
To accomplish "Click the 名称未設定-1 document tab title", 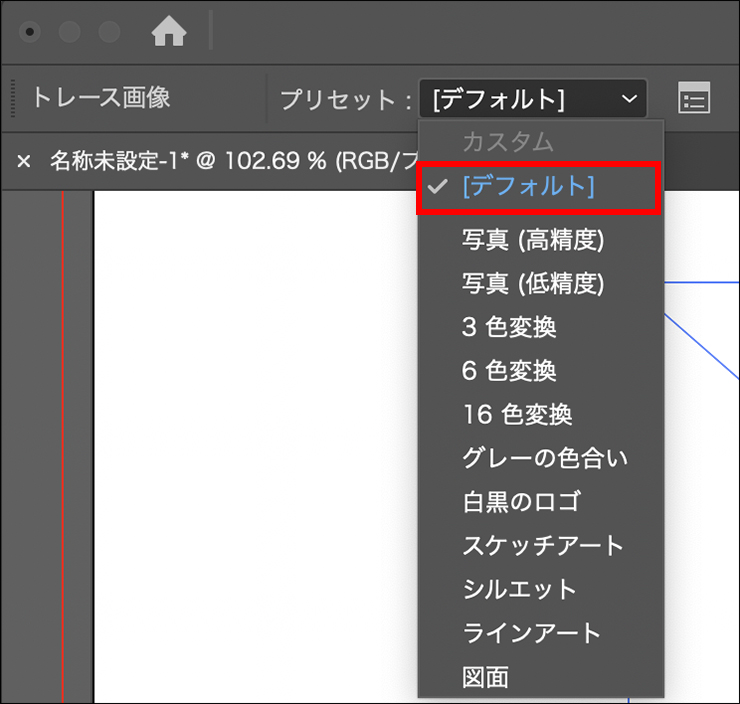I will coord(230,161).
